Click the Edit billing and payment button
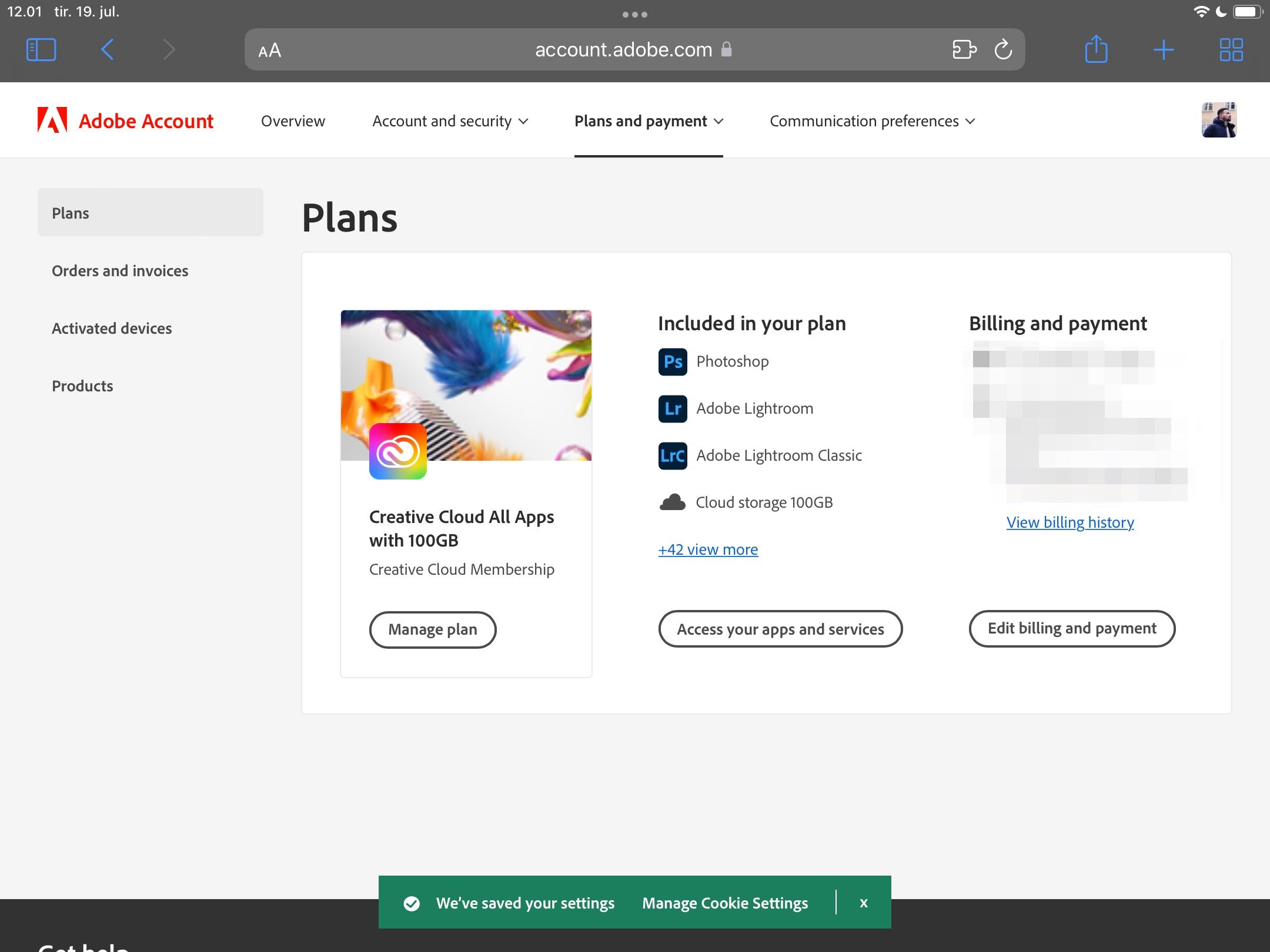 [x=1073, y=628]
